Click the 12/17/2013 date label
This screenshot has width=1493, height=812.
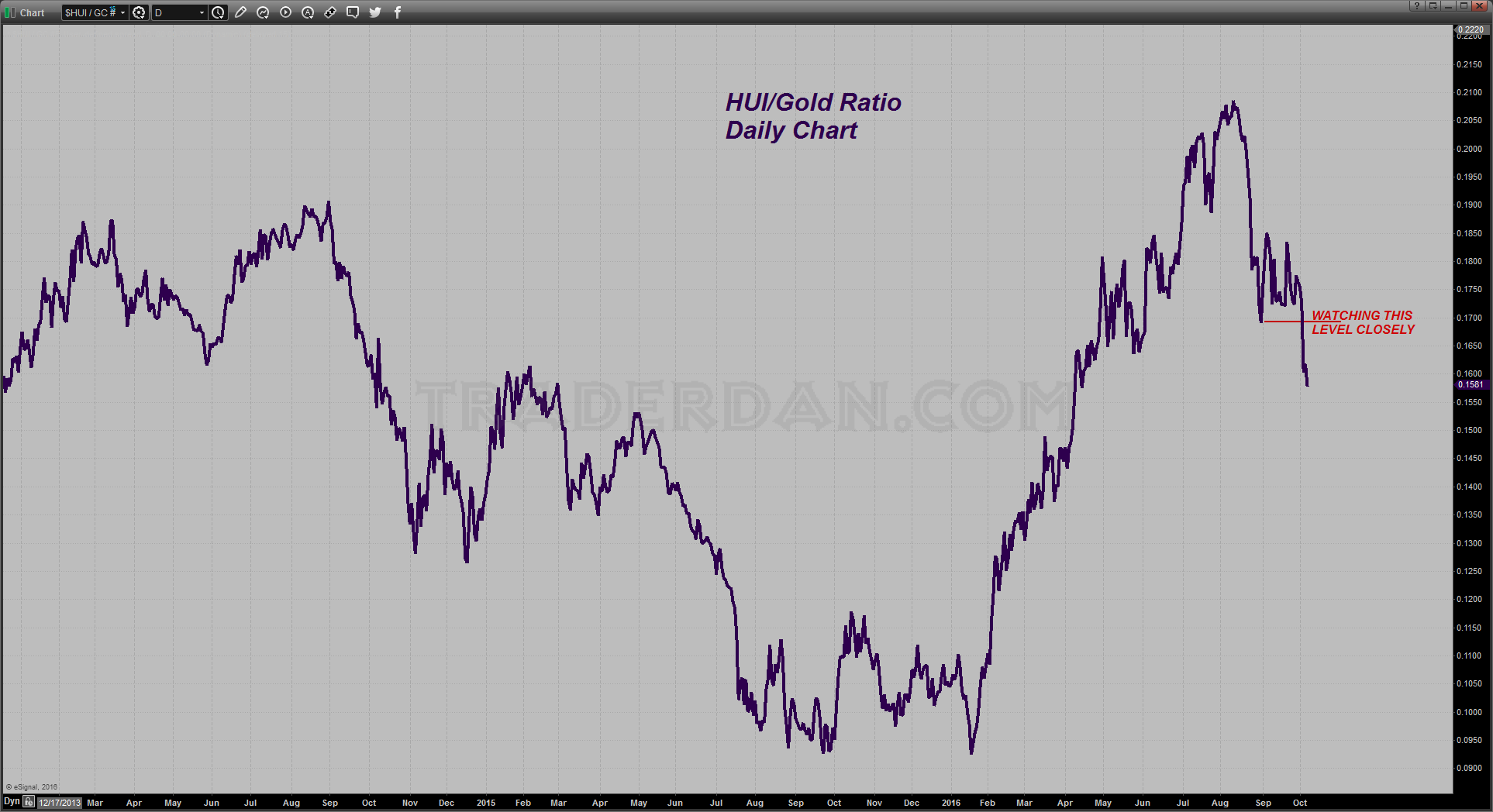click(60, 803)
